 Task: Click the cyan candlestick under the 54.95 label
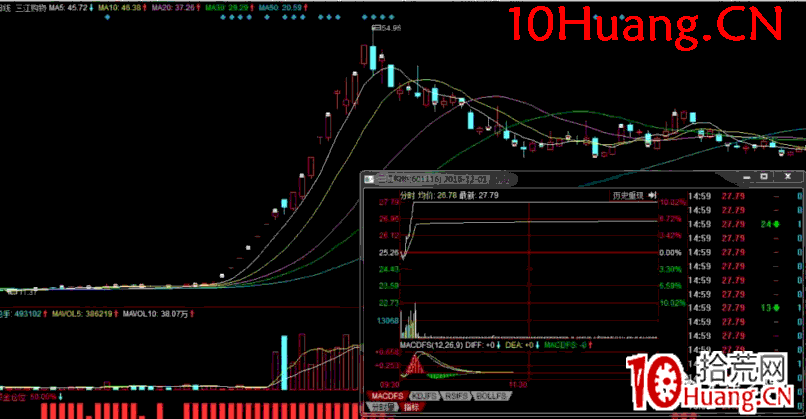point(373,57)
